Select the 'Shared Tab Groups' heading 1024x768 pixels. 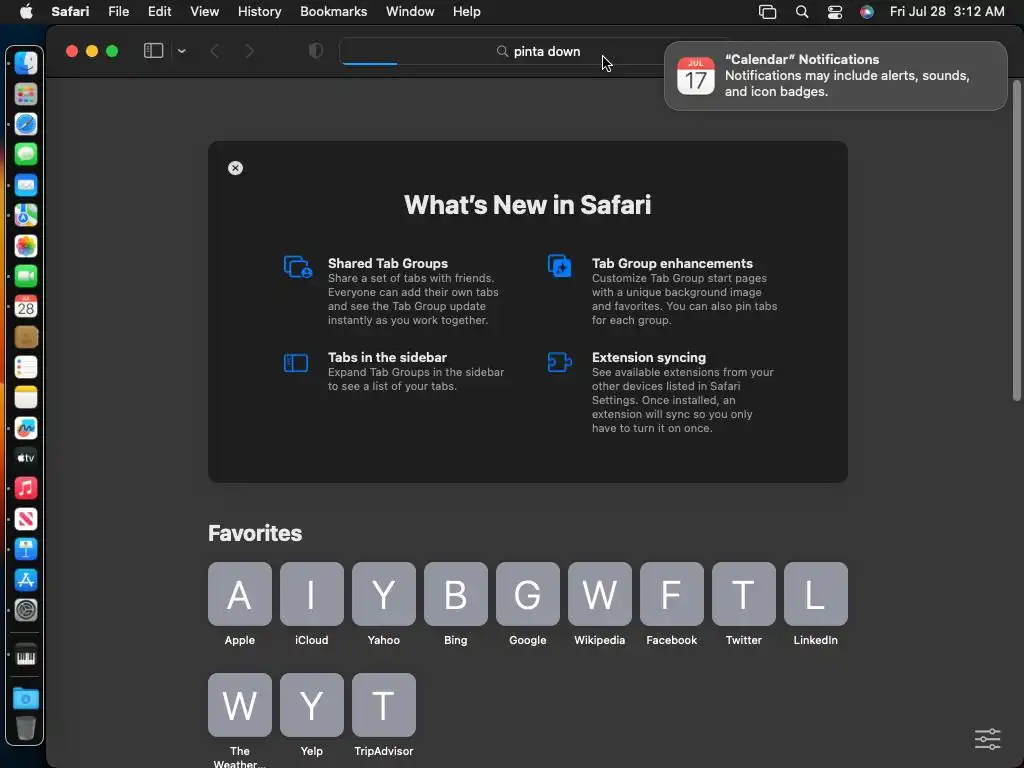[387, 263]
